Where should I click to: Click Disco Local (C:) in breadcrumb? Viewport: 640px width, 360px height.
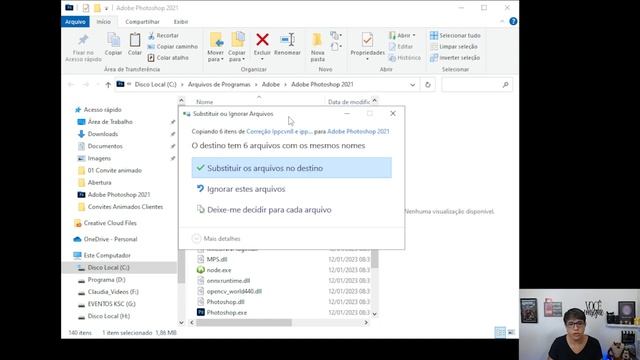pyautogui.click(x=156, y=84)
